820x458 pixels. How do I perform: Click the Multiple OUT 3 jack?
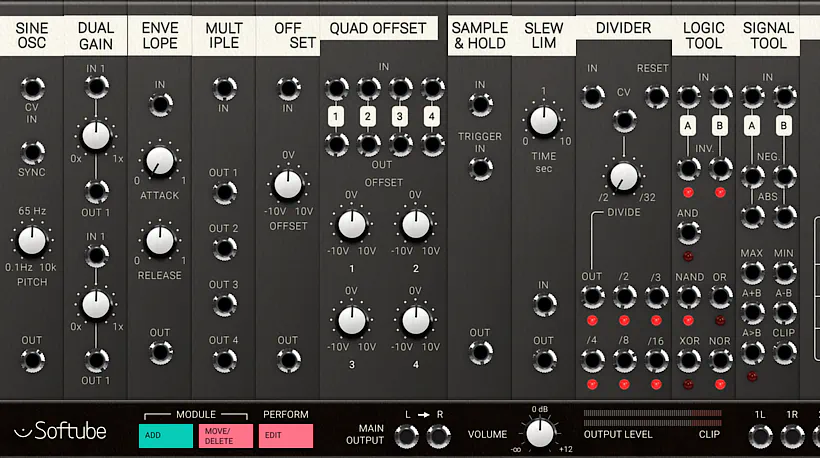pos(224,304)
